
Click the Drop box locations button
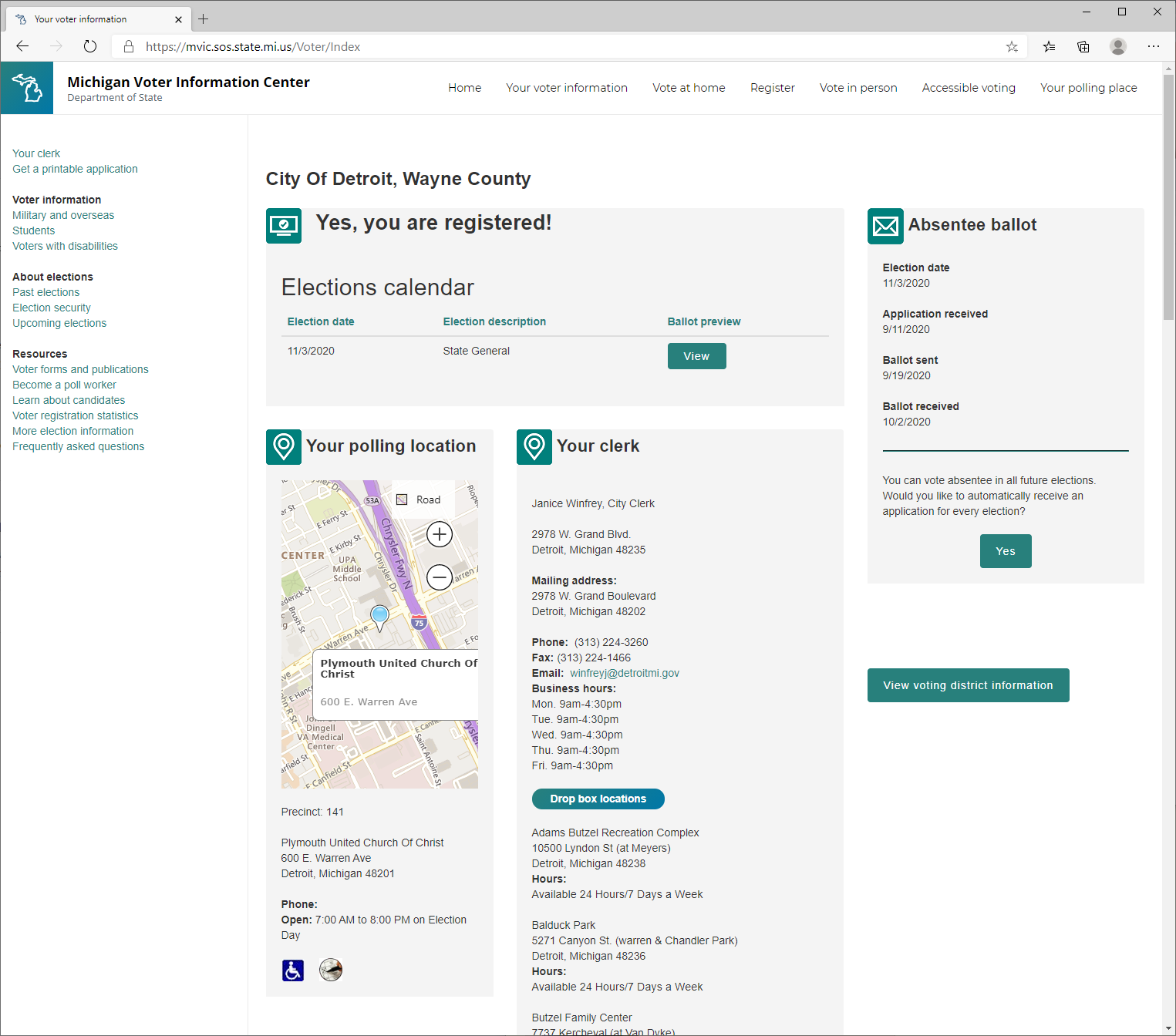598,799
